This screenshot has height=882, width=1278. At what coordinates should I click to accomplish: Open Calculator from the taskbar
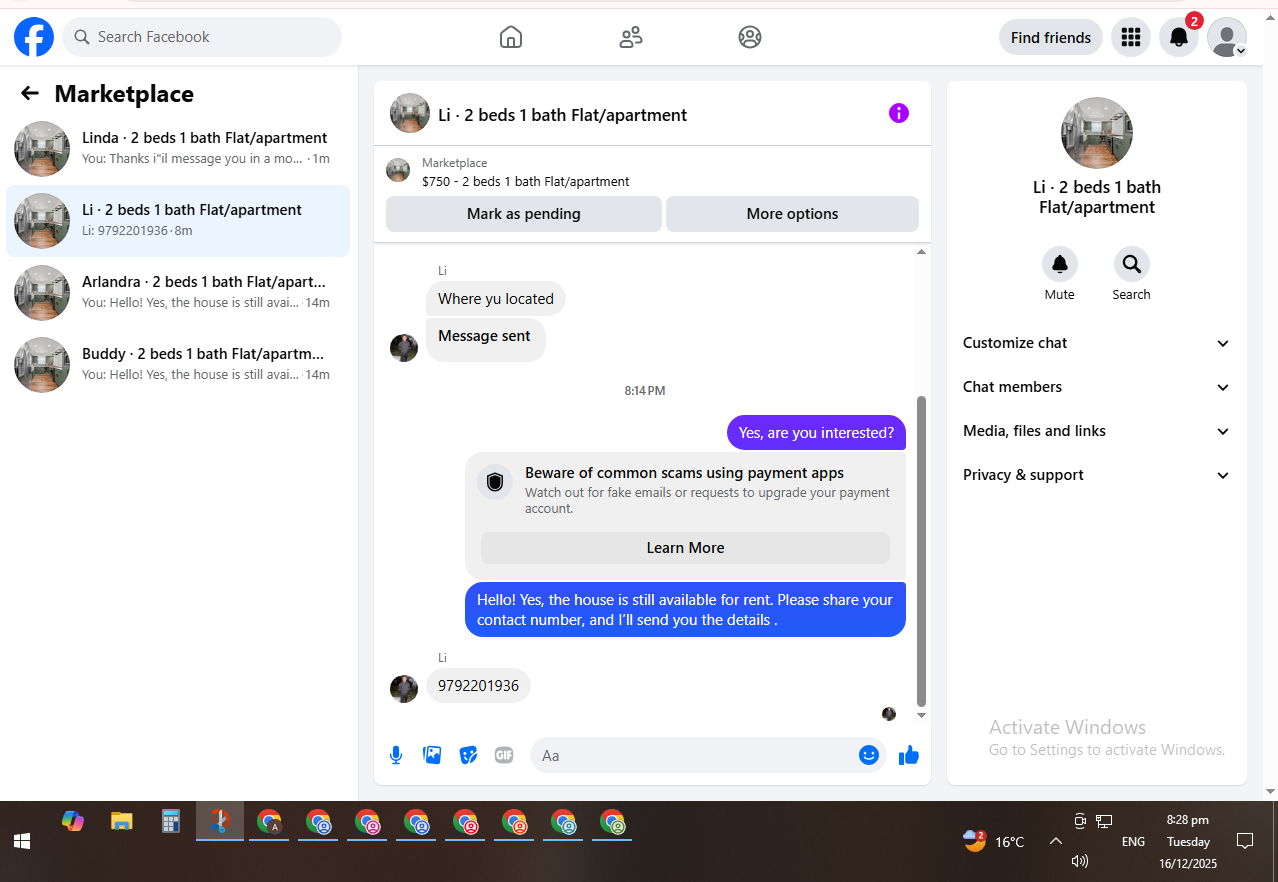click(x=171, y=822)
